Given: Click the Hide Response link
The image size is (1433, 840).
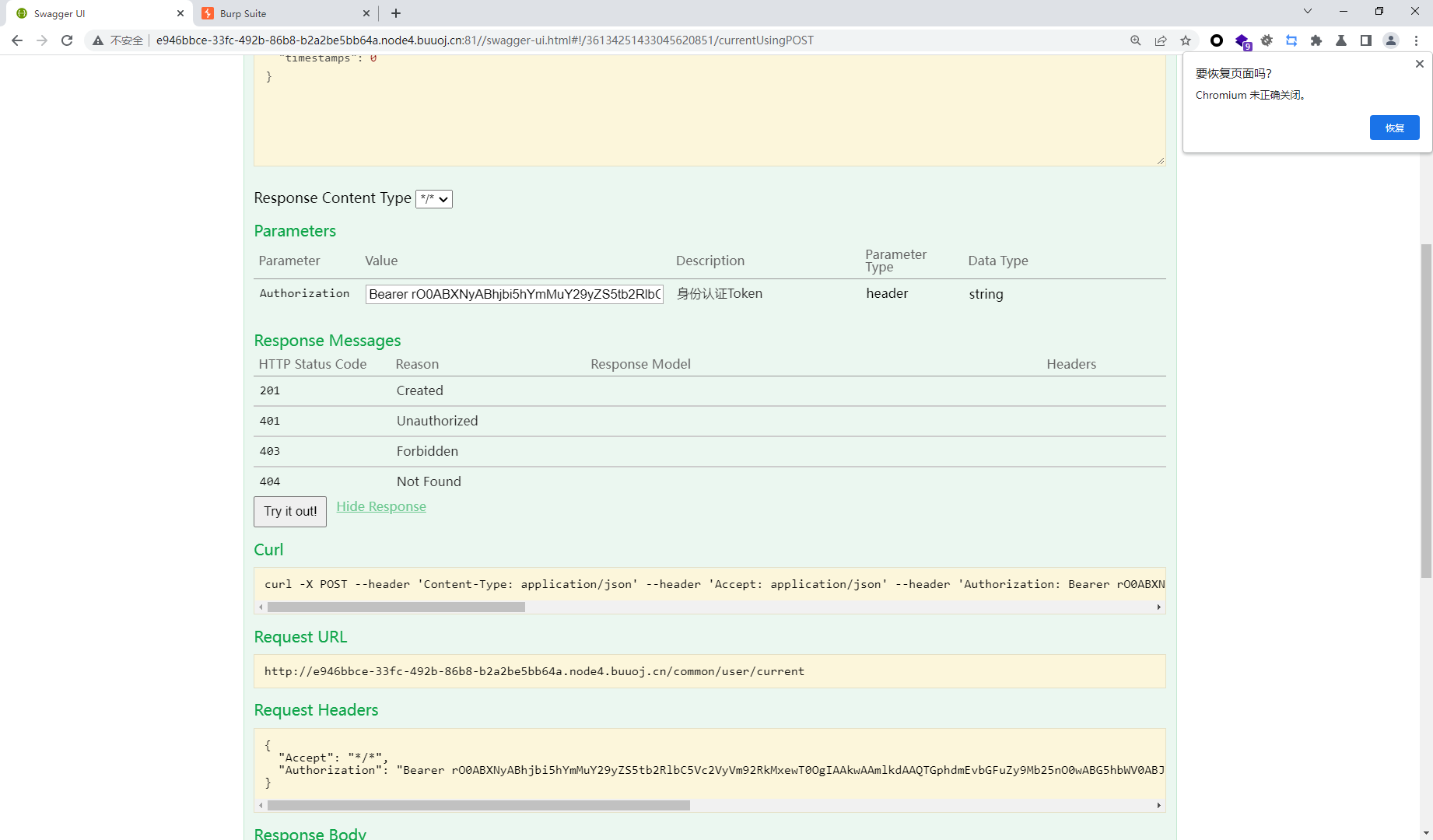Looking at the screenshot, I should tap(381, 506).
